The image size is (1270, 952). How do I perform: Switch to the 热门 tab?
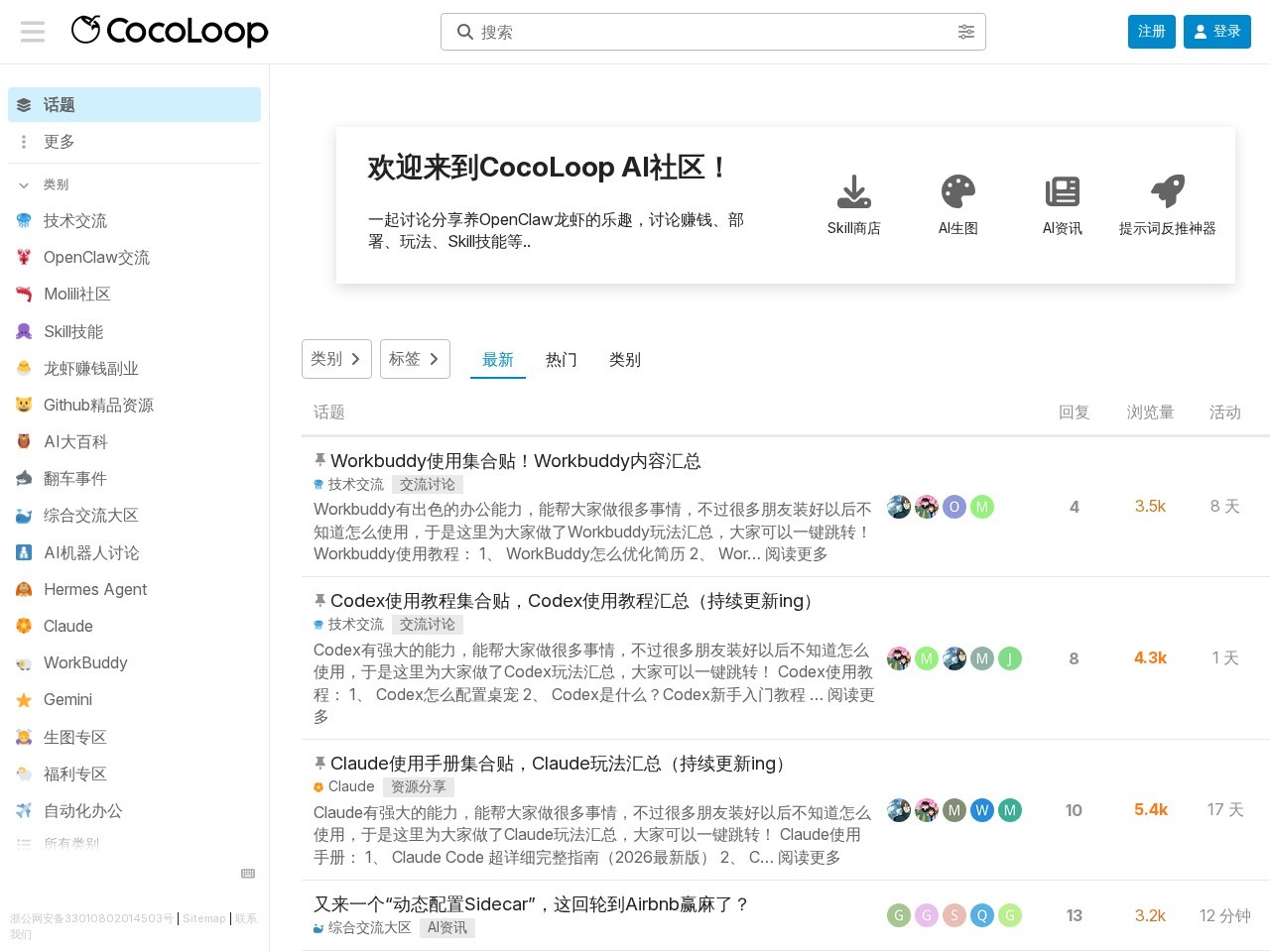pos(562,360)
